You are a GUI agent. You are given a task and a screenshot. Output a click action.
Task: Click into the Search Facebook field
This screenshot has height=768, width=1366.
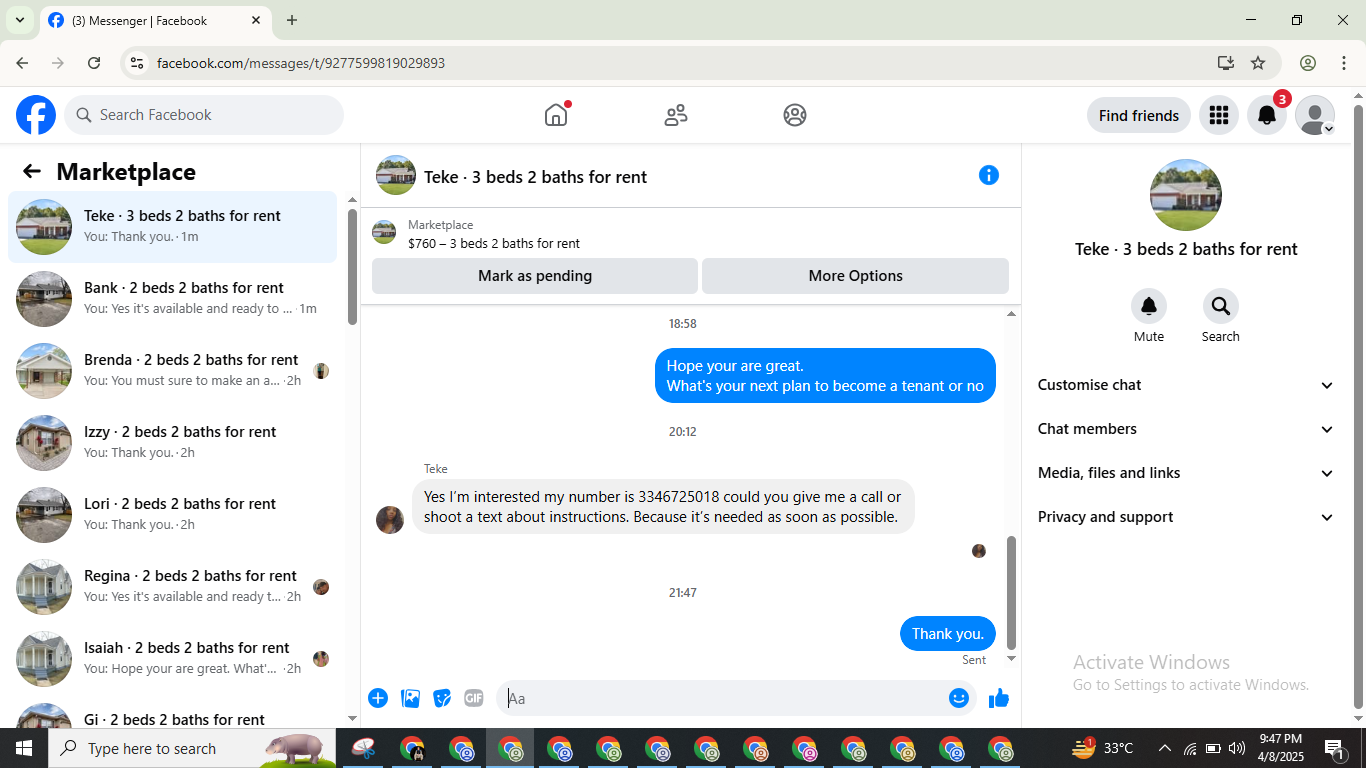pos(204,115)
